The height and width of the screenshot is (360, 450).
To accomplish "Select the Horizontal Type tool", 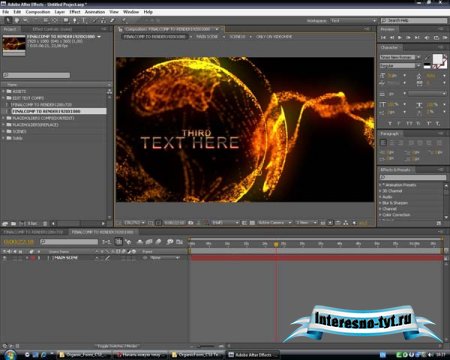I will (x=83, y=21).
